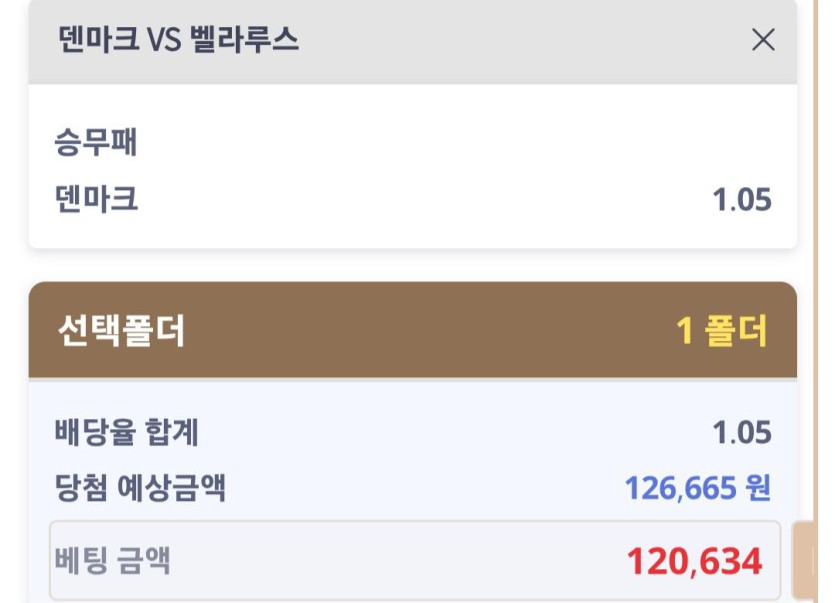Click the 원 currency unit after the payout

(759, 489)
